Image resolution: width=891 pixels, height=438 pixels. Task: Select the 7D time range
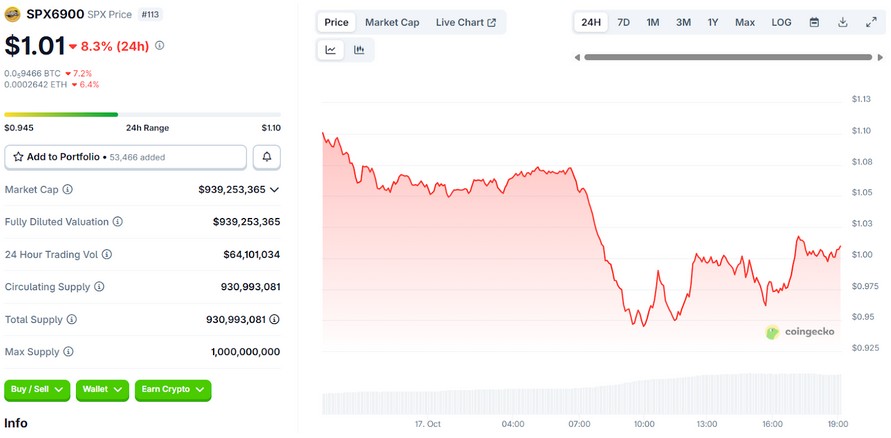[x=623, y=22]
